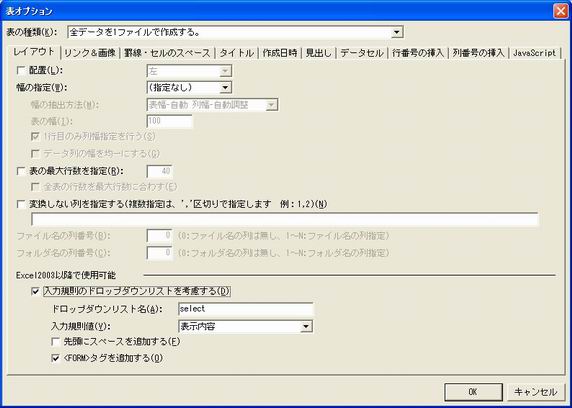Select the タイトル tab
The height and width of the screenshot is (408, 572).
[236, 53]
